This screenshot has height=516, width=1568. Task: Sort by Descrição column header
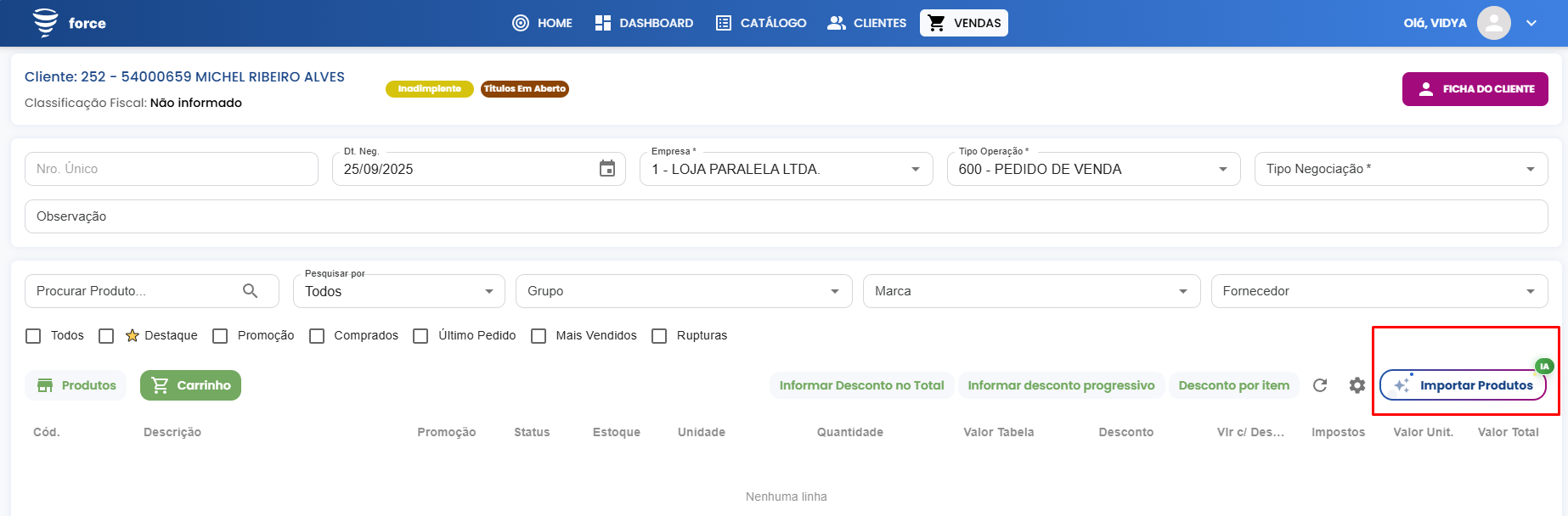point(172,432)
